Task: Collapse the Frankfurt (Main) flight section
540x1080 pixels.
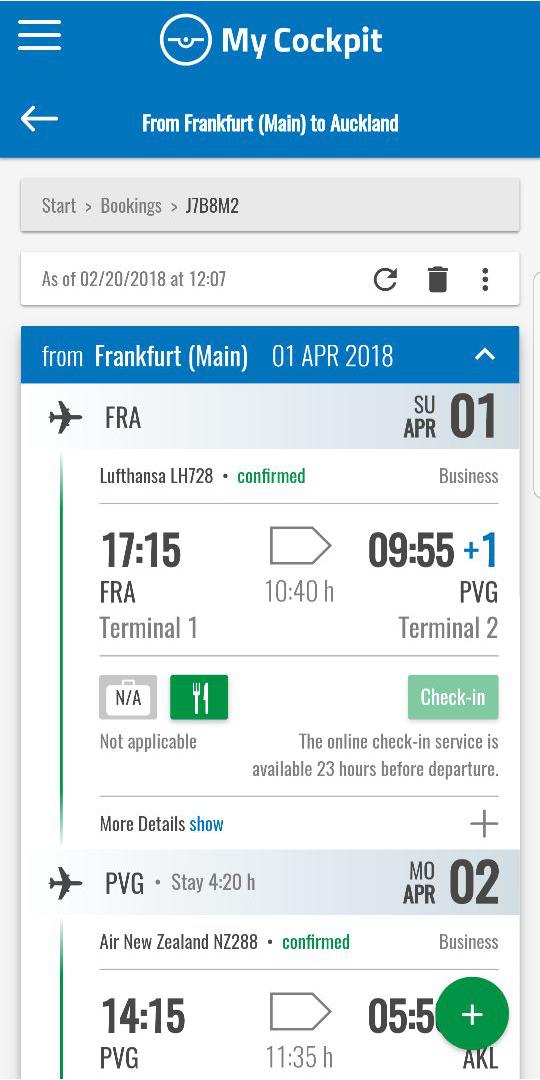Action: pyautogui.click(x=485, y=355)
